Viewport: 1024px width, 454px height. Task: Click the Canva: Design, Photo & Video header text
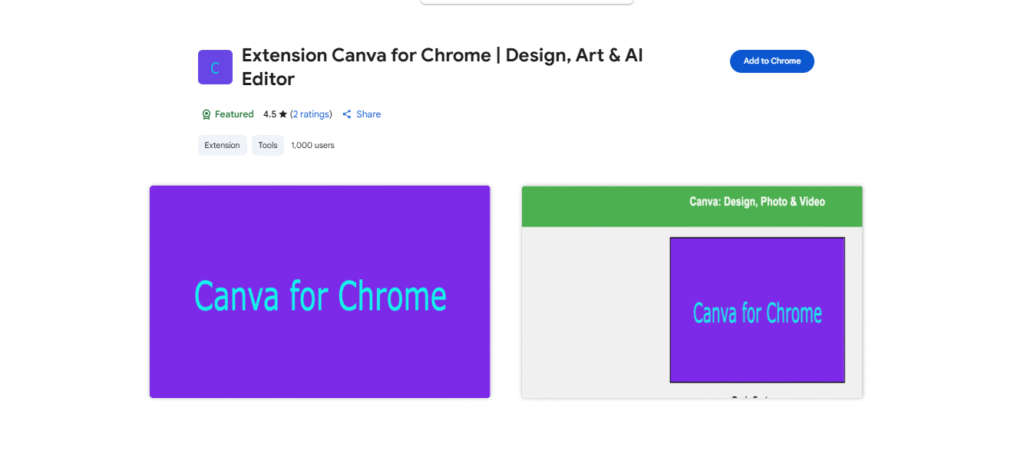click(x=757, y=202)
